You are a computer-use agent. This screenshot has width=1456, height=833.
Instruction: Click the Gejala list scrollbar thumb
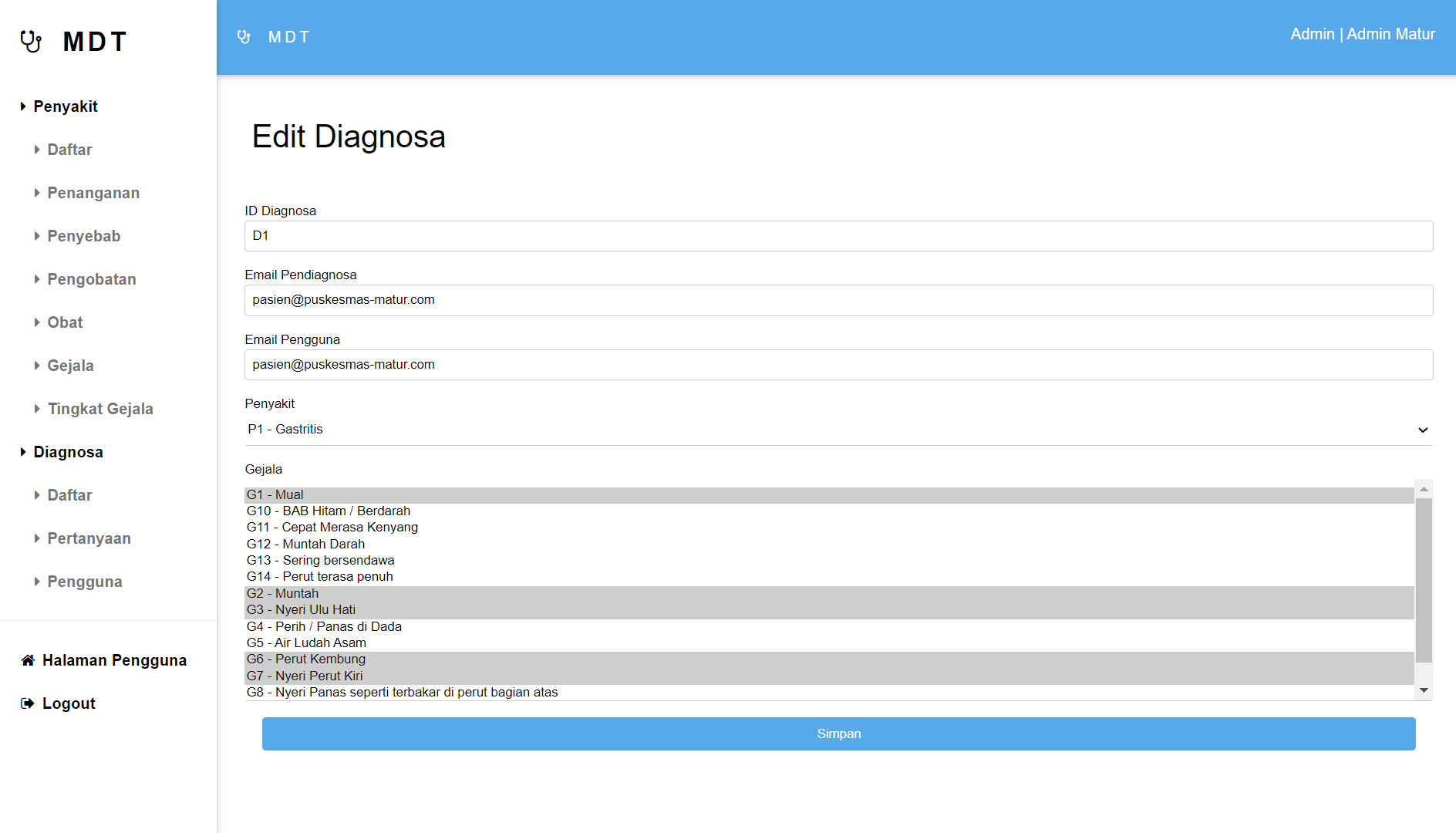(x=1424, y=578)
